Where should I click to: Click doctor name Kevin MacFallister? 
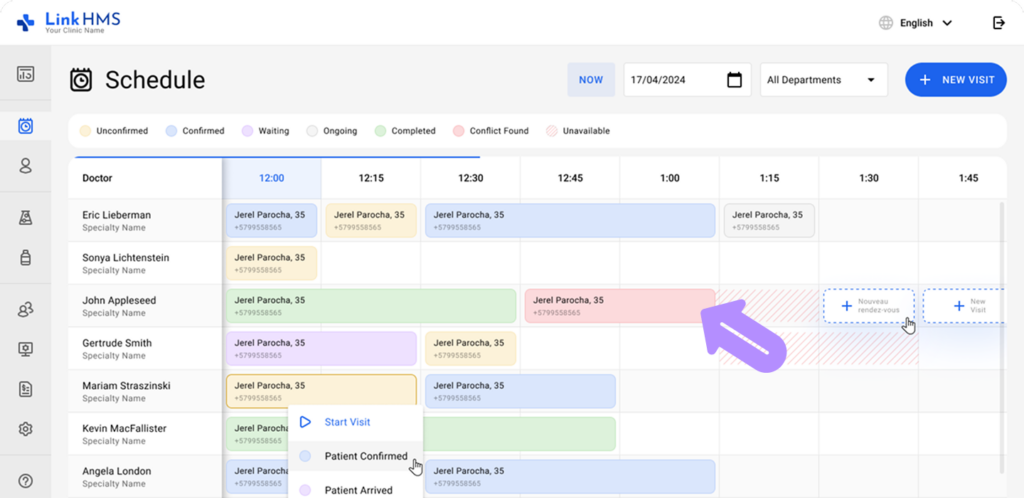[124, 429]
